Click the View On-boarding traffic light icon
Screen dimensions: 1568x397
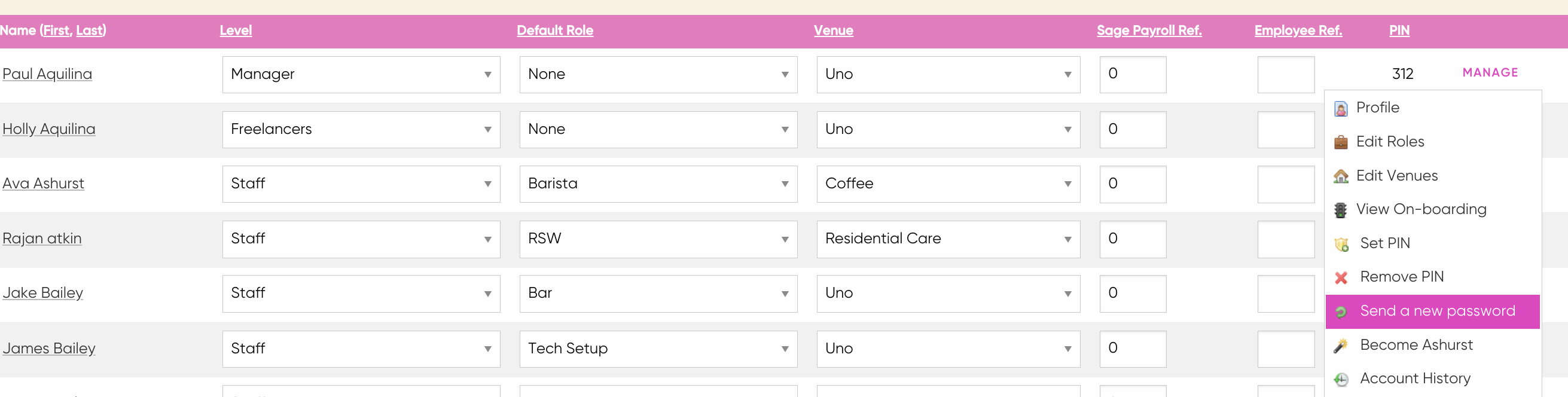pyautogui.click(x=1340, y=210)
